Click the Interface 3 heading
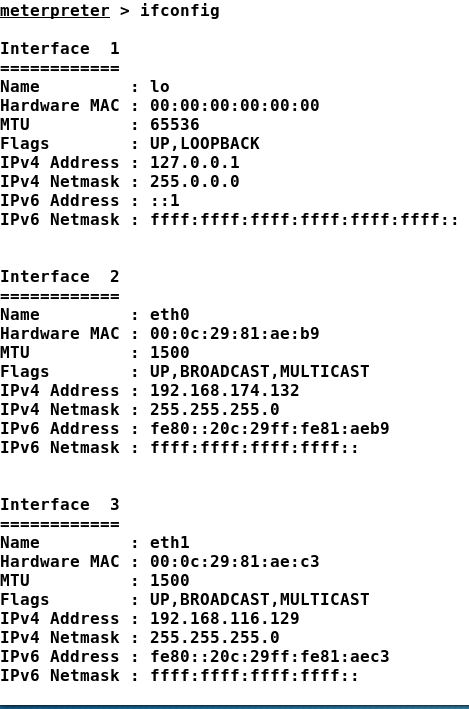 click(60, 504)
